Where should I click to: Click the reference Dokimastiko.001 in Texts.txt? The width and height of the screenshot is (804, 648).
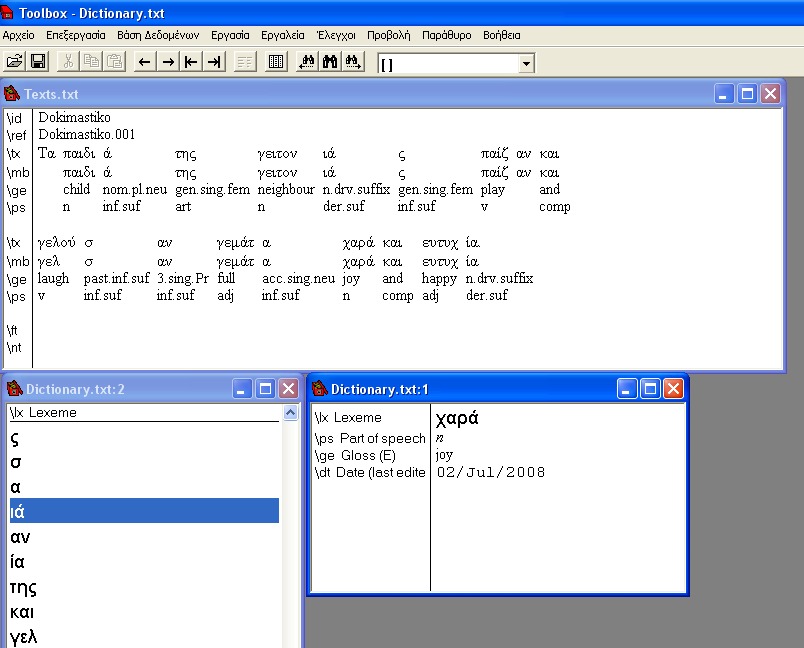click(87, 134)
